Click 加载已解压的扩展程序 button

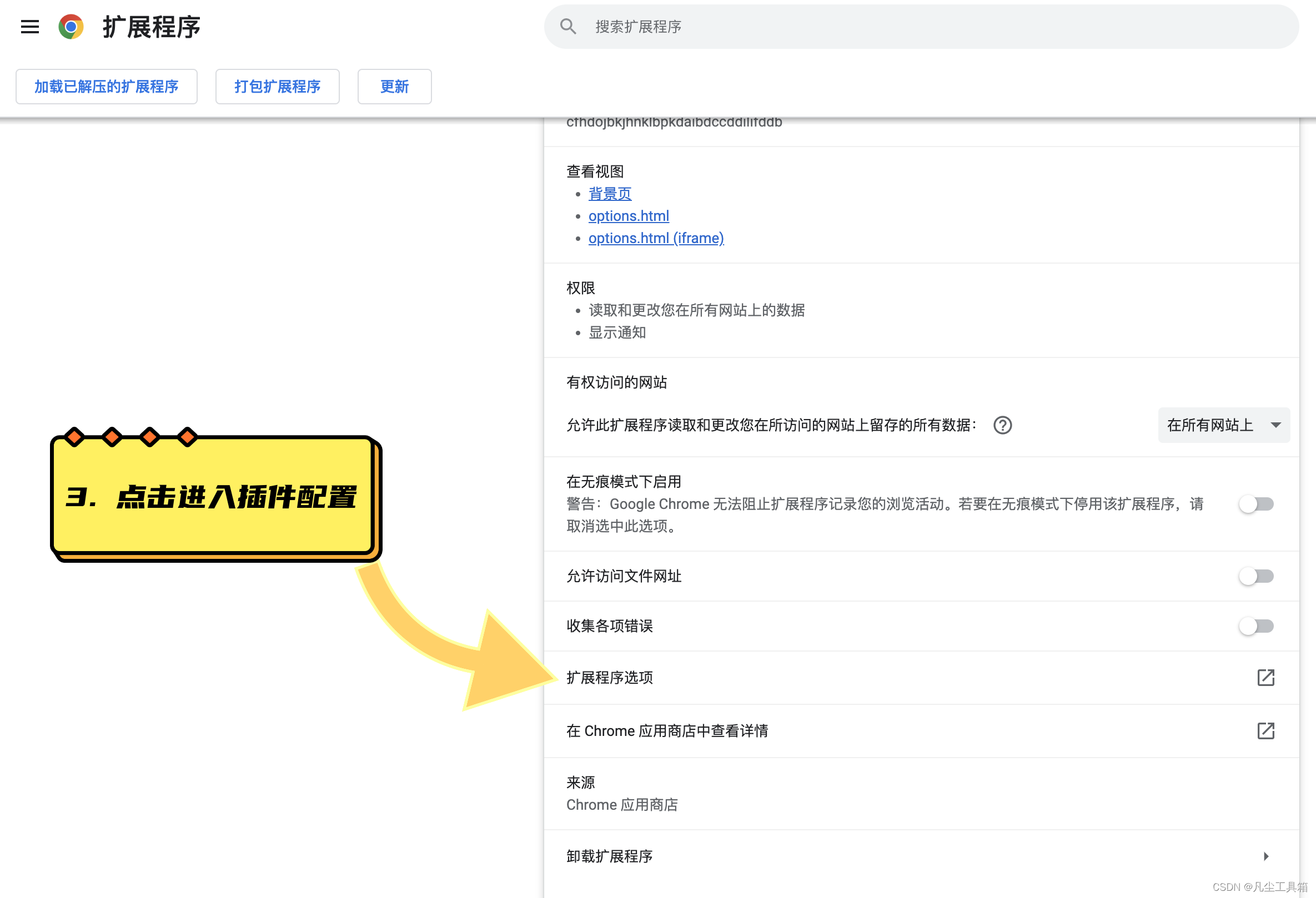point(107,87)
